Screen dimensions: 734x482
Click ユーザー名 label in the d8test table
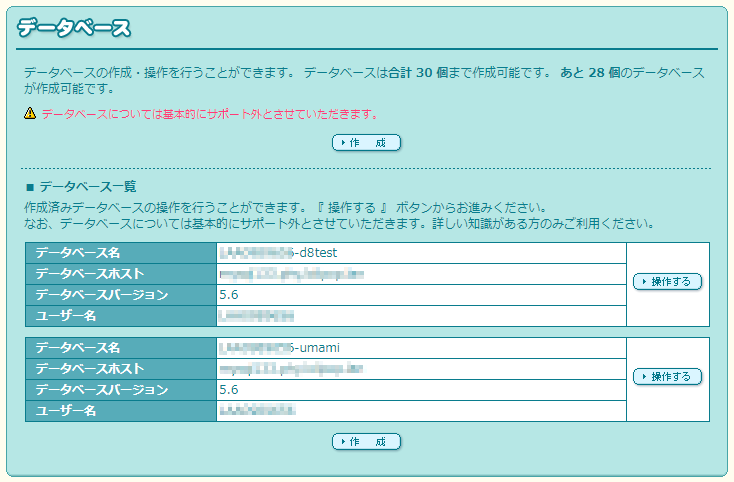pyautogui.click(x=66, y=316)
